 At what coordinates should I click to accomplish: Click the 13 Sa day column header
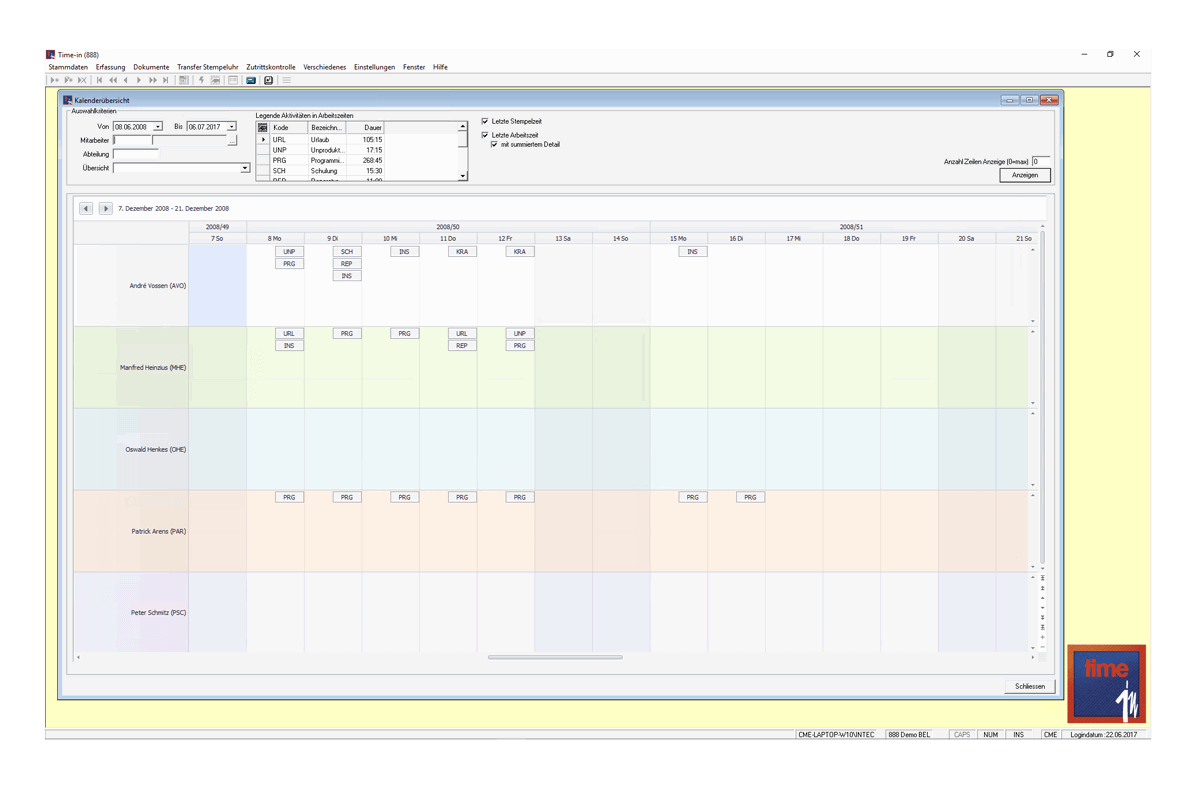(x=563, y=239)
